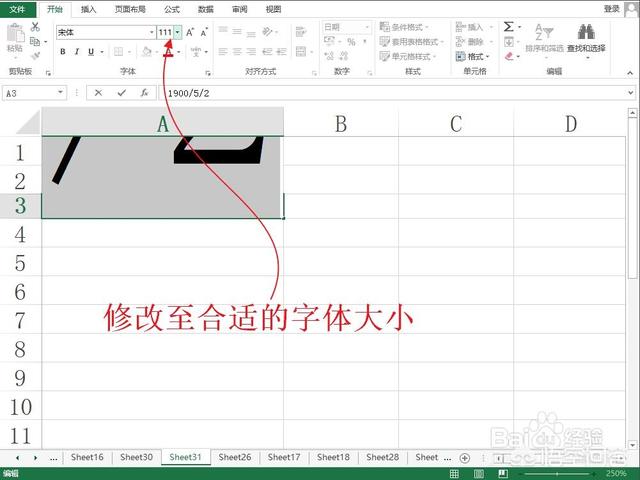Open Find and Select (查找和选择)
This screenshot has height=480, width=640.
coord(586,40)
